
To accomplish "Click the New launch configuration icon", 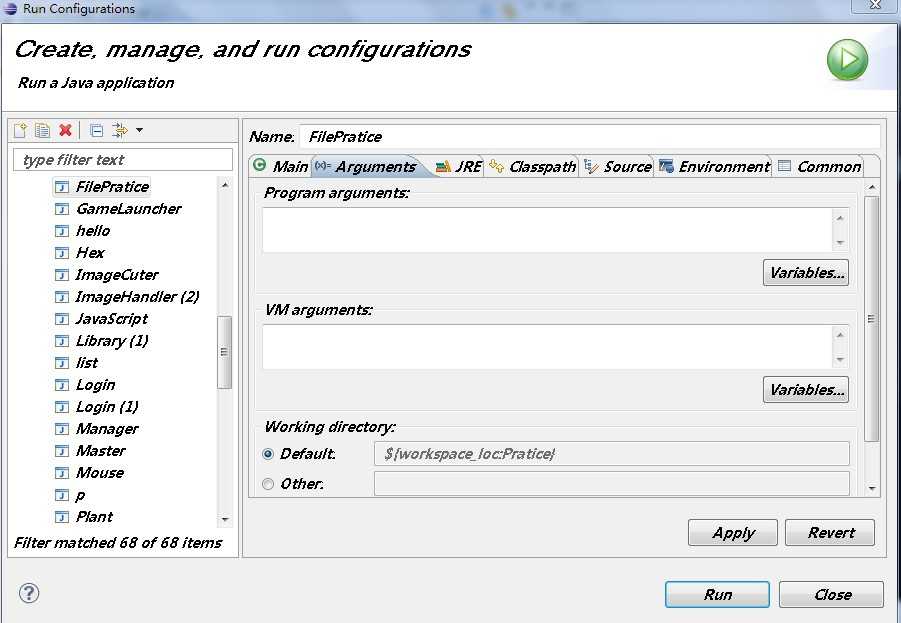I will click(20, 130).
